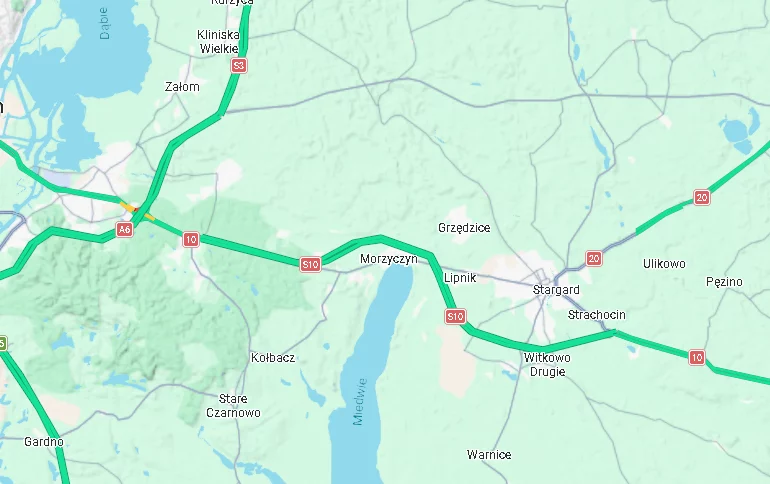Select the Stare Czarnowo label
This screenshot has width=770, height=484.
pyautogui.click(x=233, y=405)
